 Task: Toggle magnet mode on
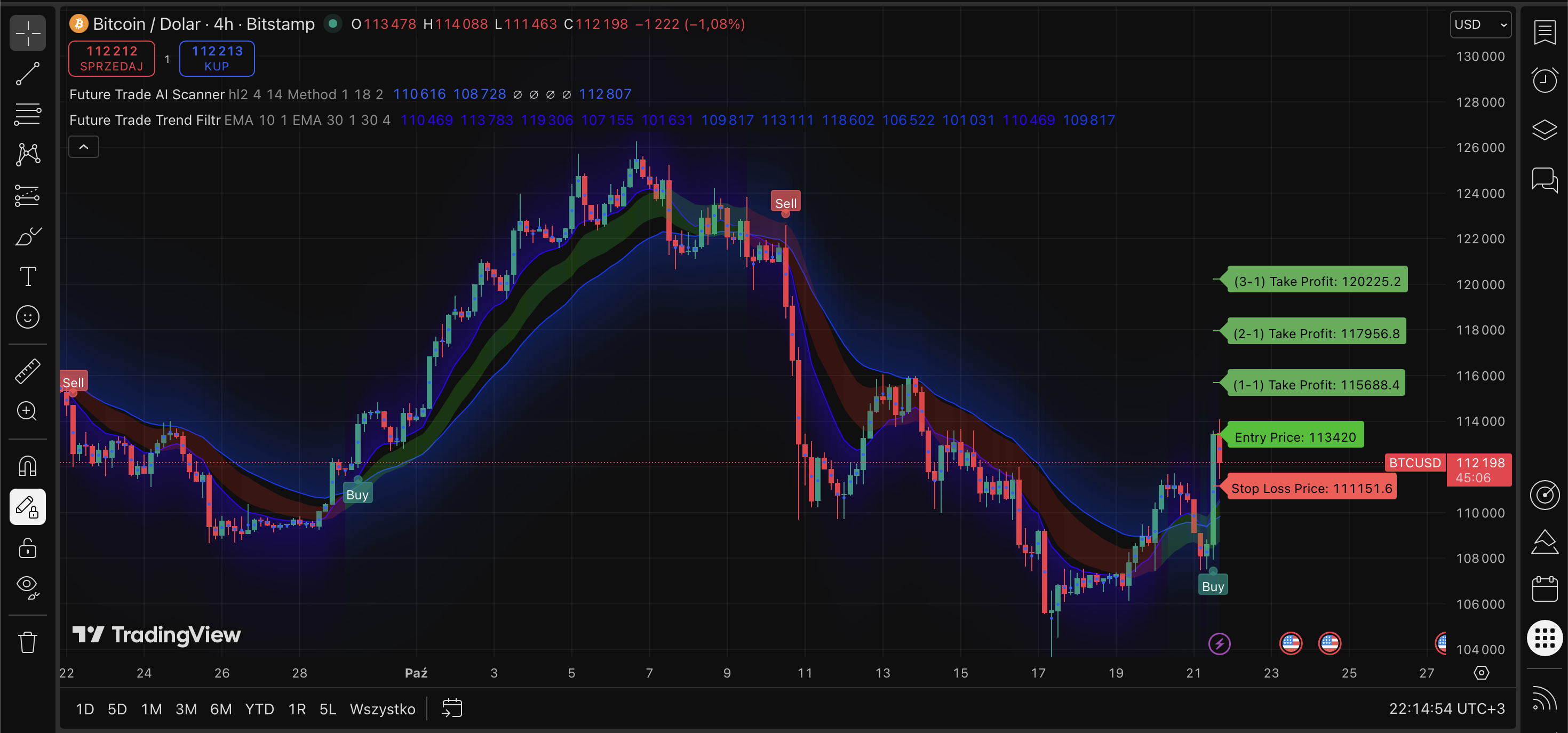(27, 466)
